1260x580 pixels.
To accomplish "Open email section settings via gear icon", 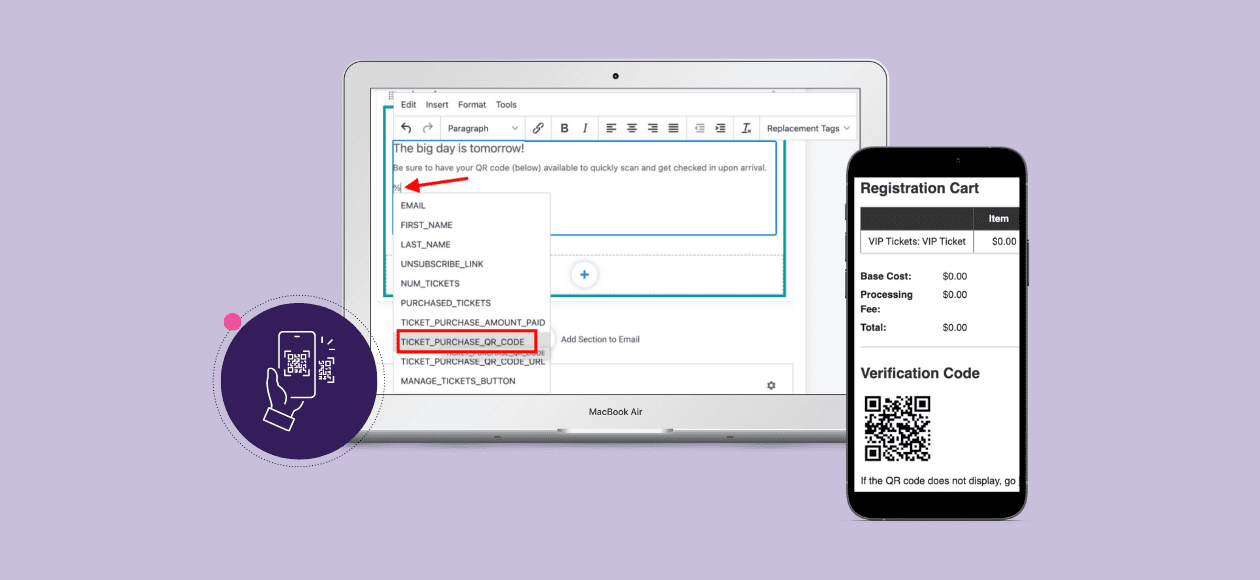I will point(773,384).
